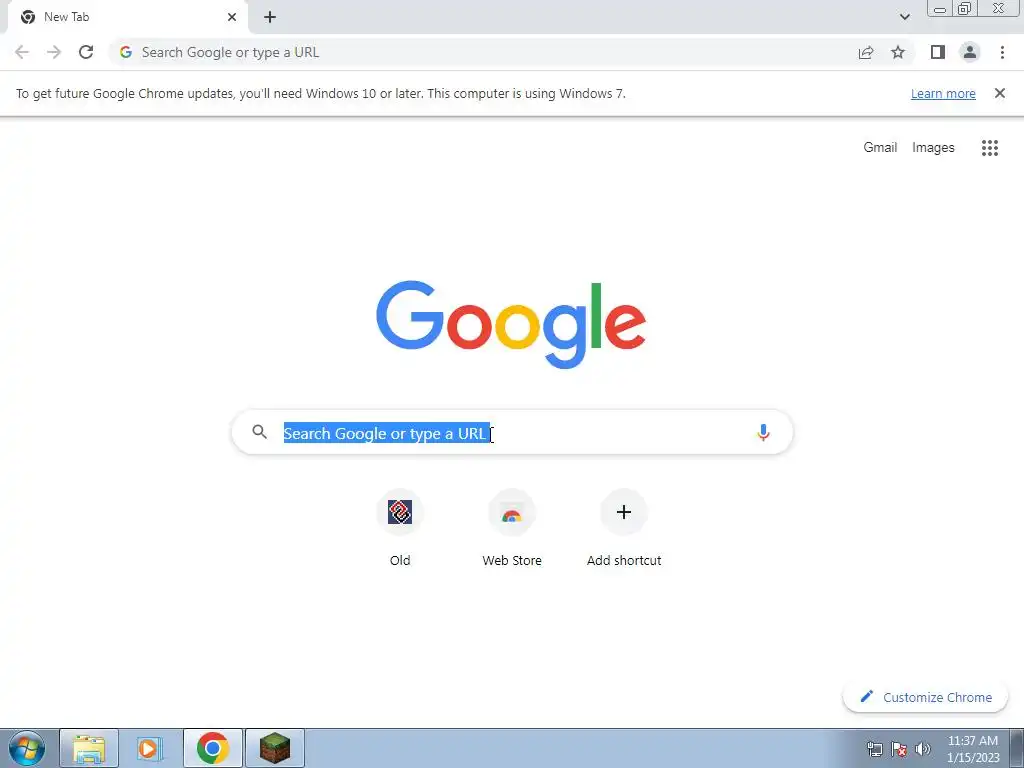Open Gmail link

[880, 148]
